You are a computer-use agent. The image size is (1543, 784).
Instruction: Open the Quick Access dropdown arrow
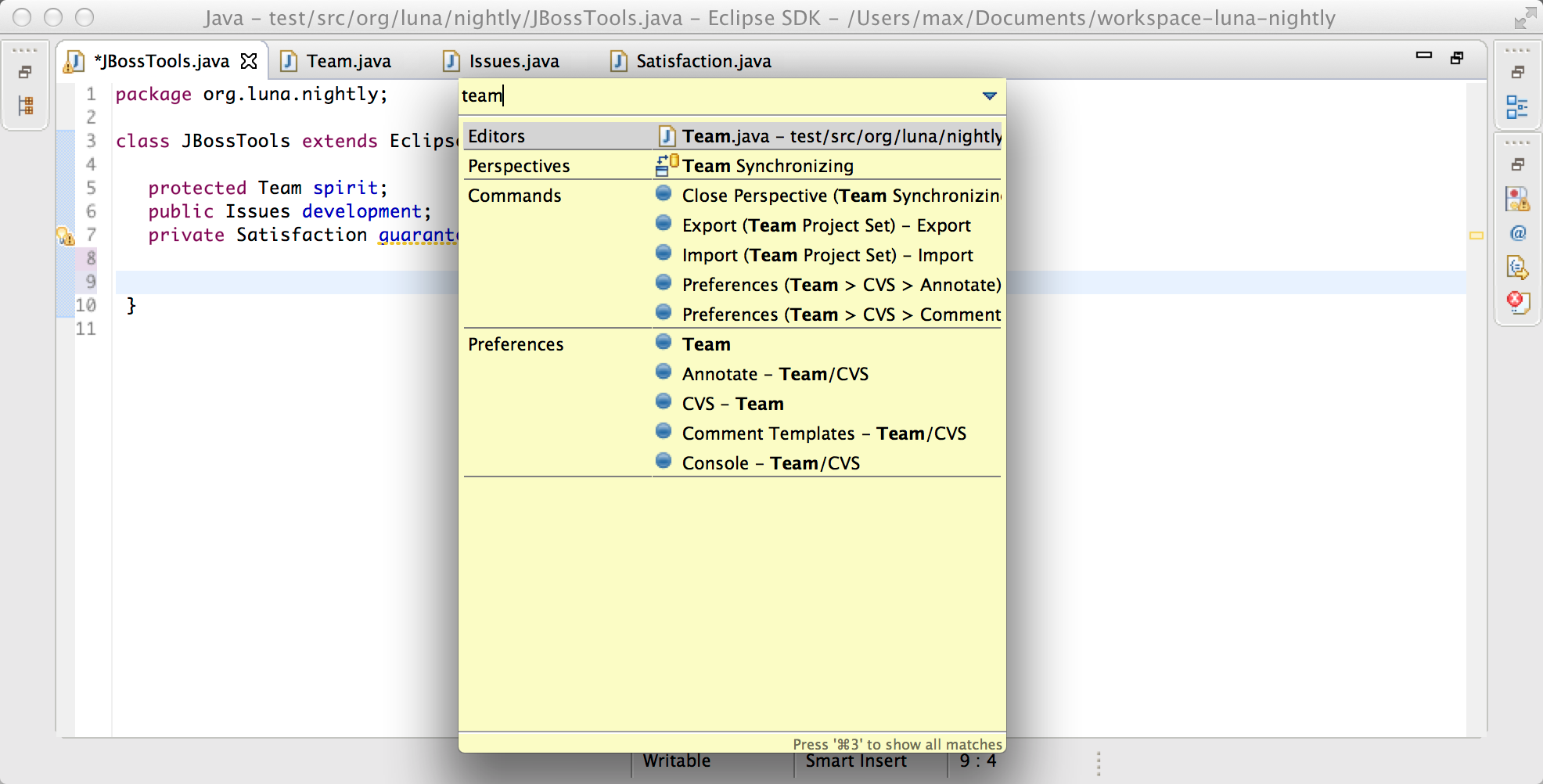(989, 96)
